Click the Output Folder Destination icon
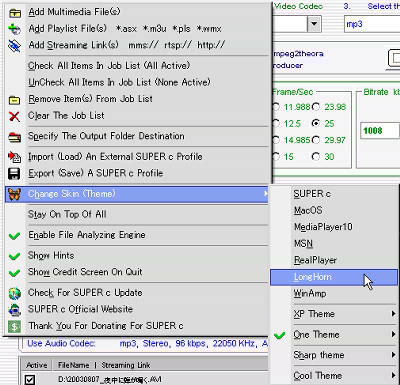400x385 pixels. (x=14, y=137)
